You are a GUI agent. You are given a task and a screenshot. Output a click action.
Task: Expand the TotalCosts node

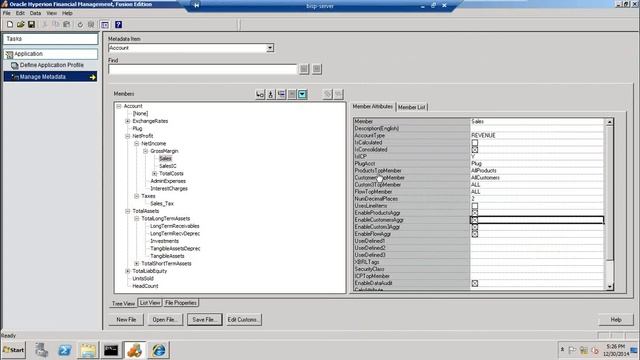155,173
